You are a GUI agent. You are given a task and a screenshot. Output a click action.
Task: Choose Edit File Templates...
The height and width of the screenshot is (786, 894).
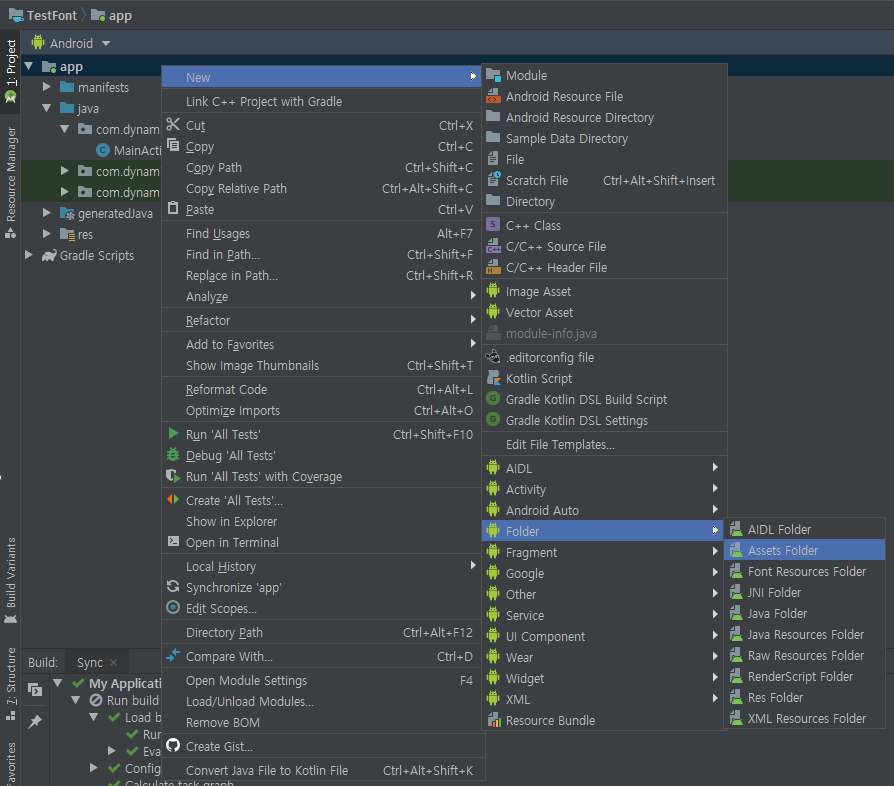(x=604, y=444)
